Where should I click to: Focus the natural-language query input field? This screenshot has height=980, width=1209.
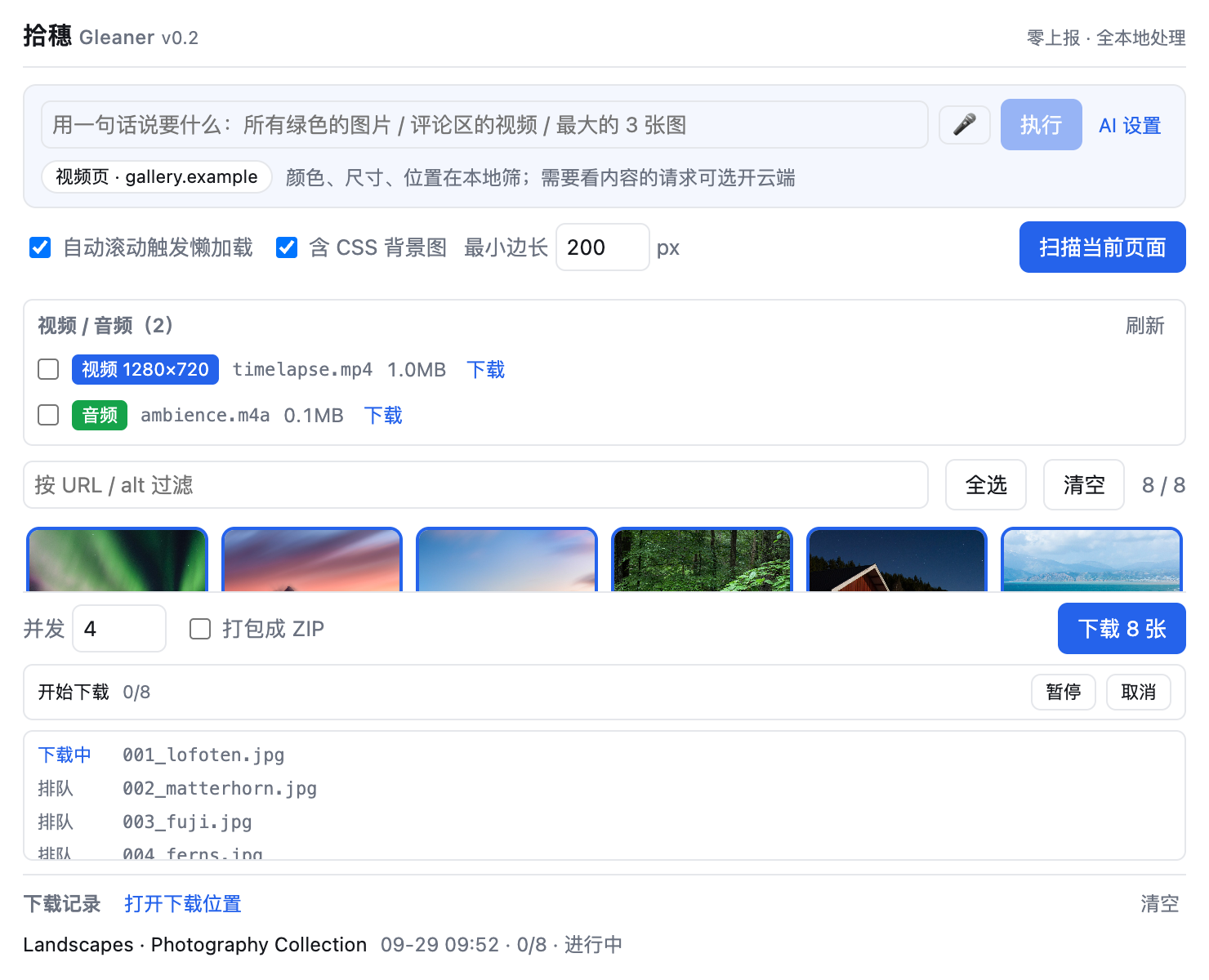pos(484,125)
